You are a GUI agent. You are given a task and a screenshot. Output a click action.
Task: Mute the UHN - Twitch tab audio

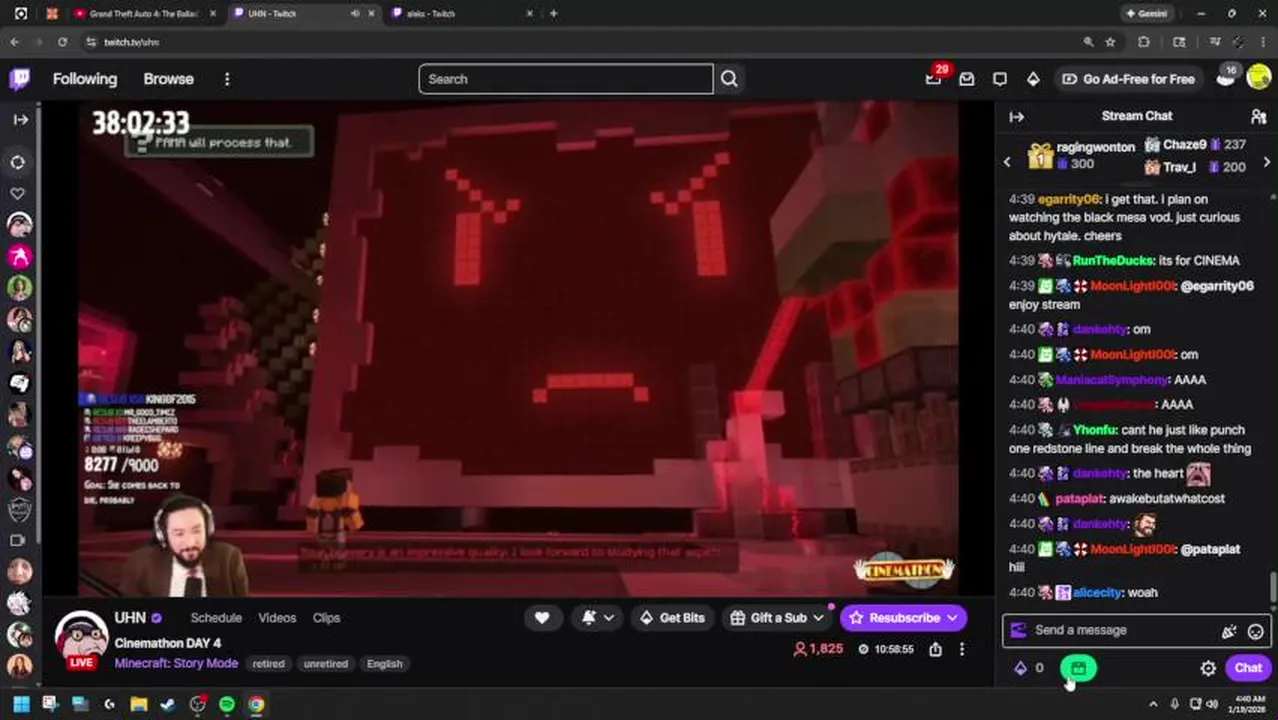(x=354, y=14)
